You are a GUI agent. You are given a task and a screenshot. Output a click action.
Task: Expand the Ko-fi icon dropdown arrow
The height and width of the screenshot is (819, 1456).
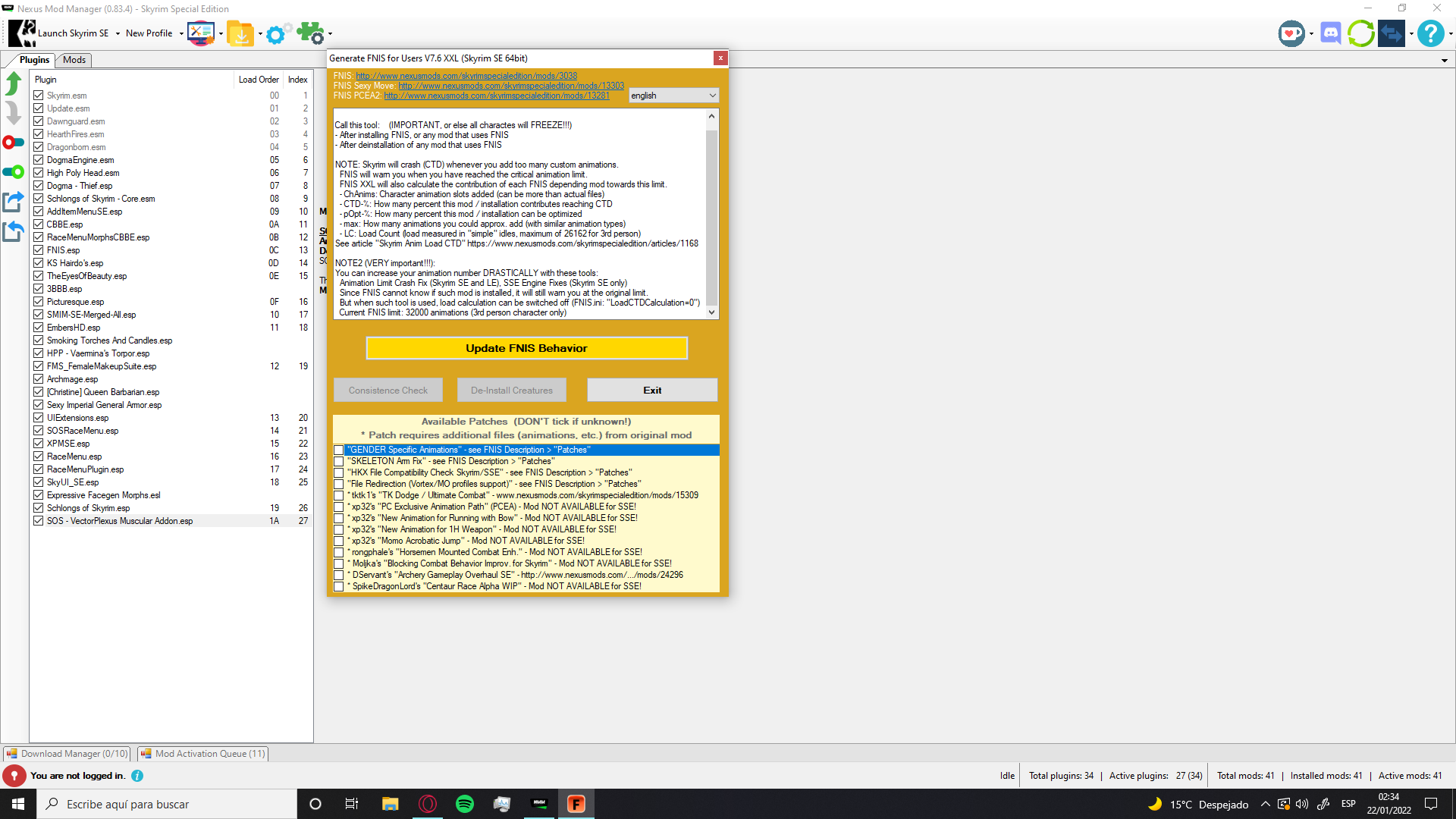(x=1311, y=34)
